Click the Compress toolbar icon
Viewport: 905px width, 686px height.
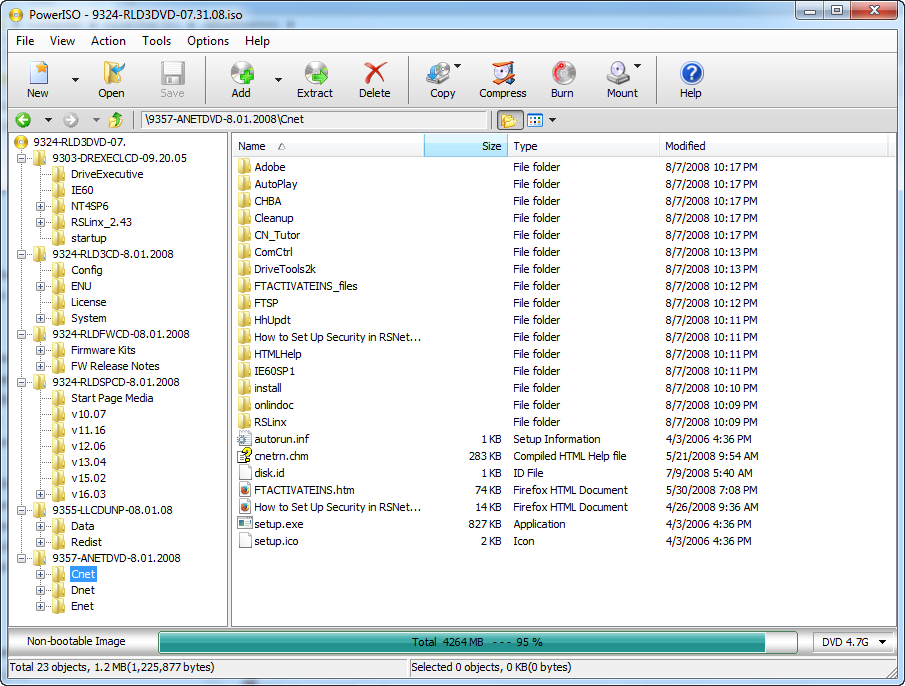coord(503,73)
